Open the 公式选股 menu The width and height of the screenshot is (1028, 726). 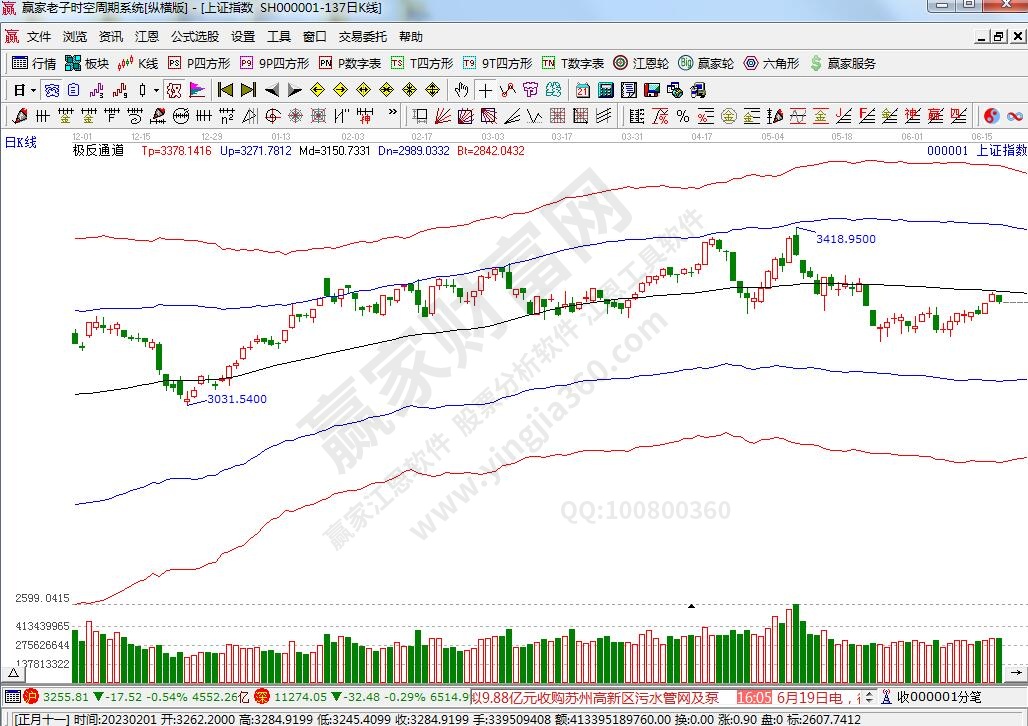pyautogui.click(x=194, y=37)
